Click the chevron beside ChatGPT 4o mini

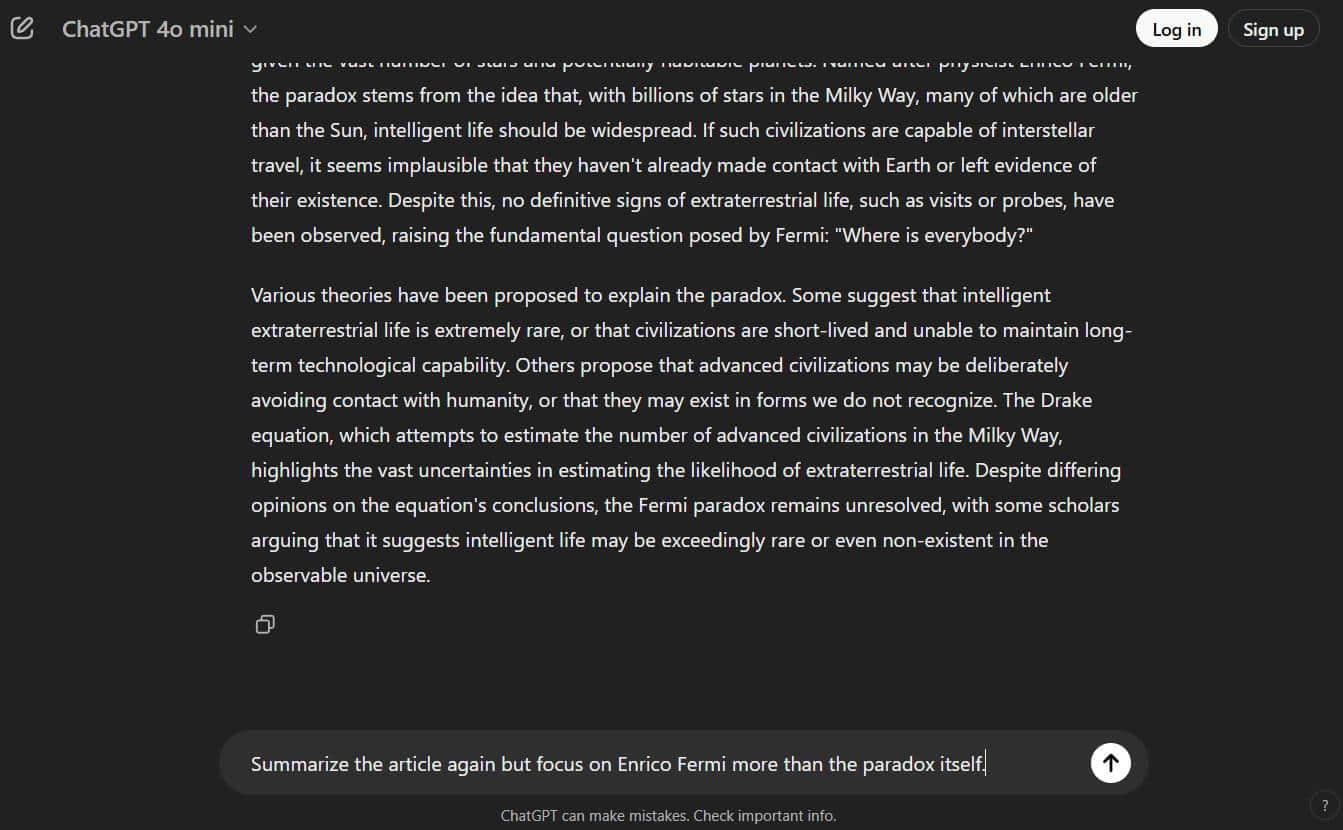250,30
